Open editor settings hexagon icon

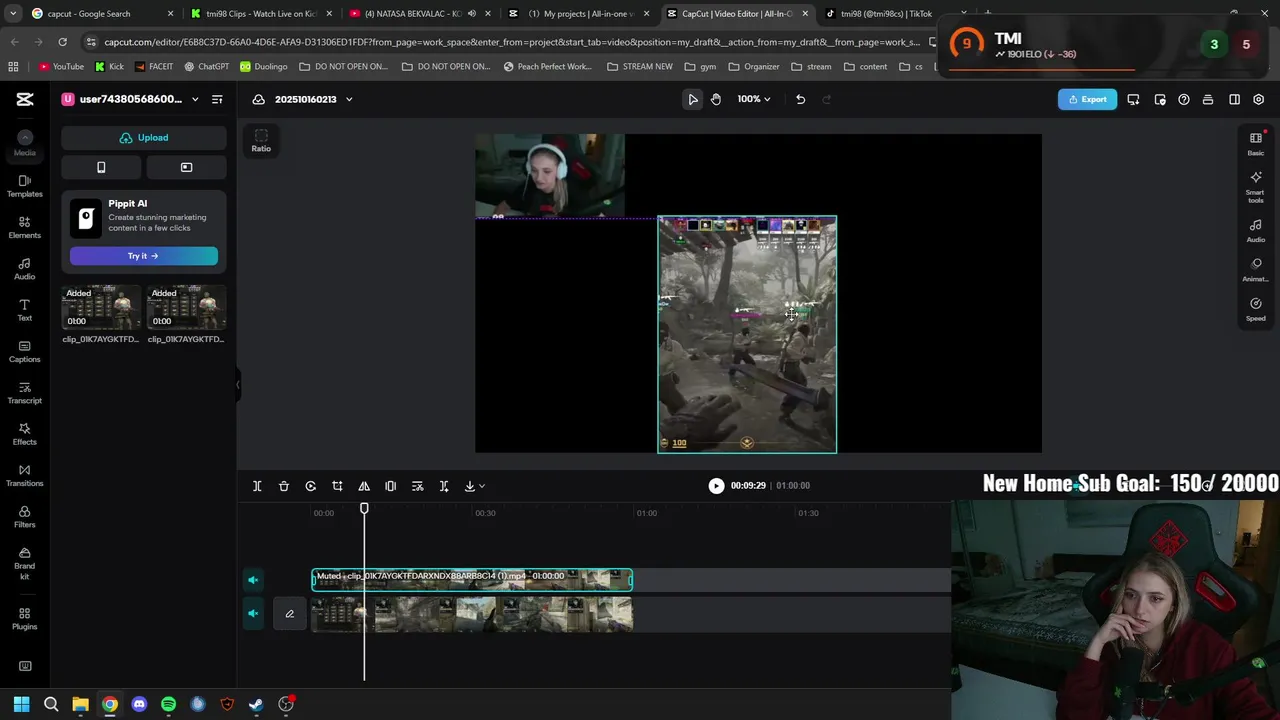click(1259, 99)
